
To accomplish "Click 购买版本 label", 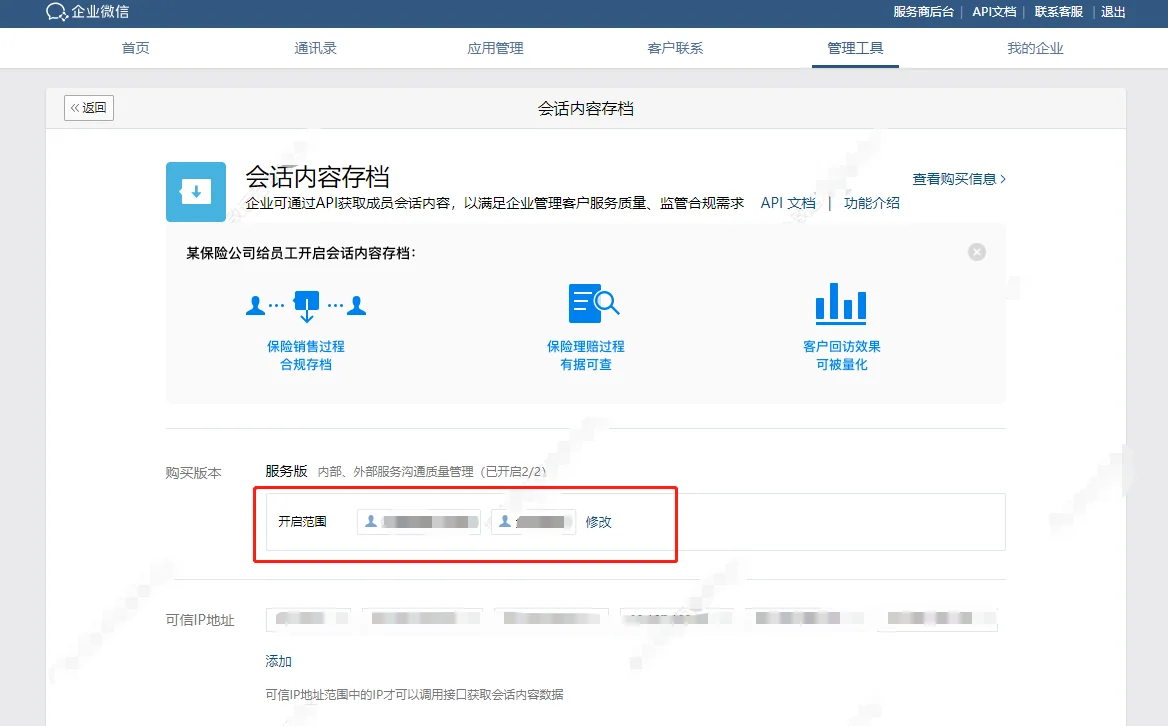I will (194, 473).
